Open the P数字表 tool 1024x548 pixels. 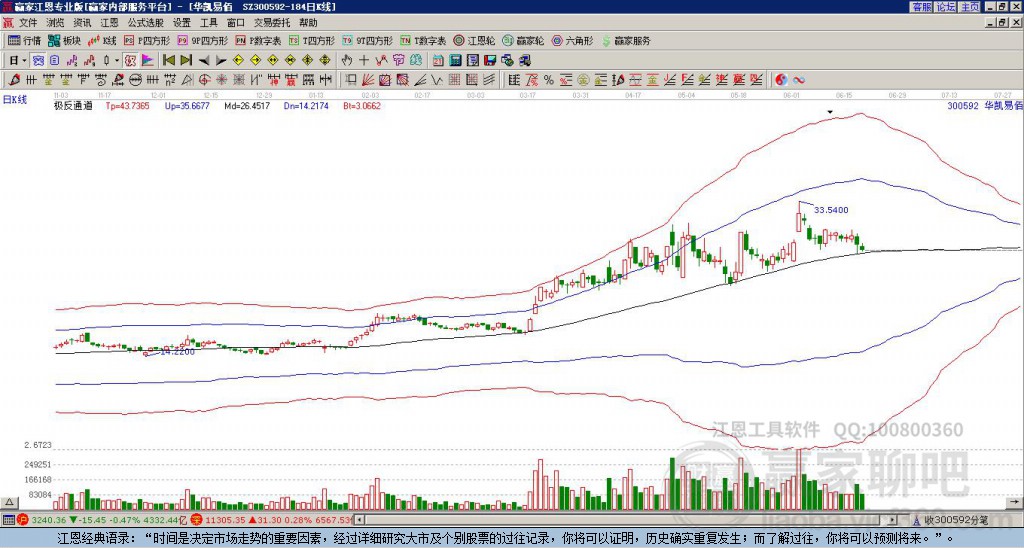258,40
